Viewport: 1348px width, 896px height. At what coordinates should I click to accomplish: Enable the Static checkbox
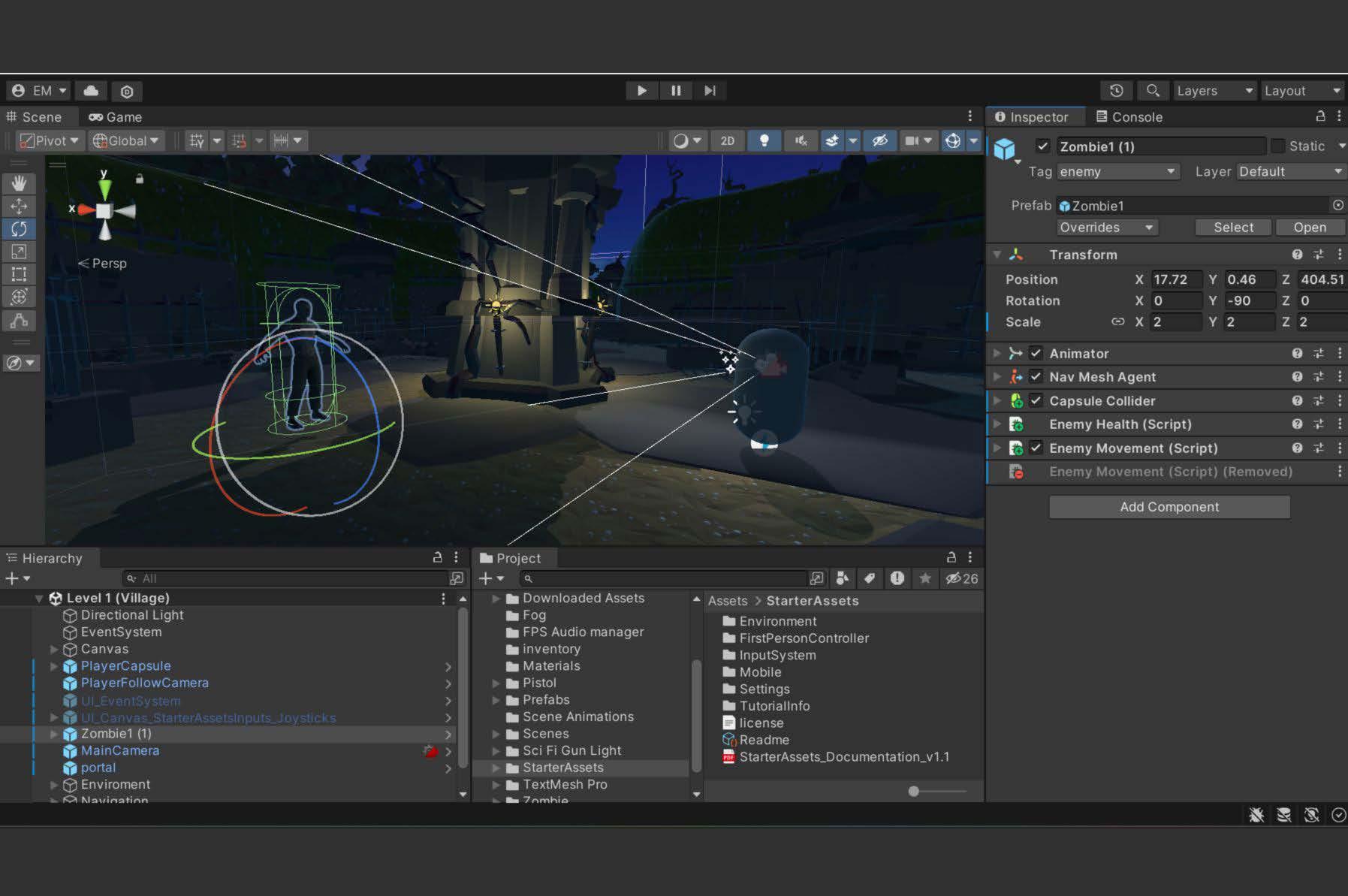(1277, 146)
